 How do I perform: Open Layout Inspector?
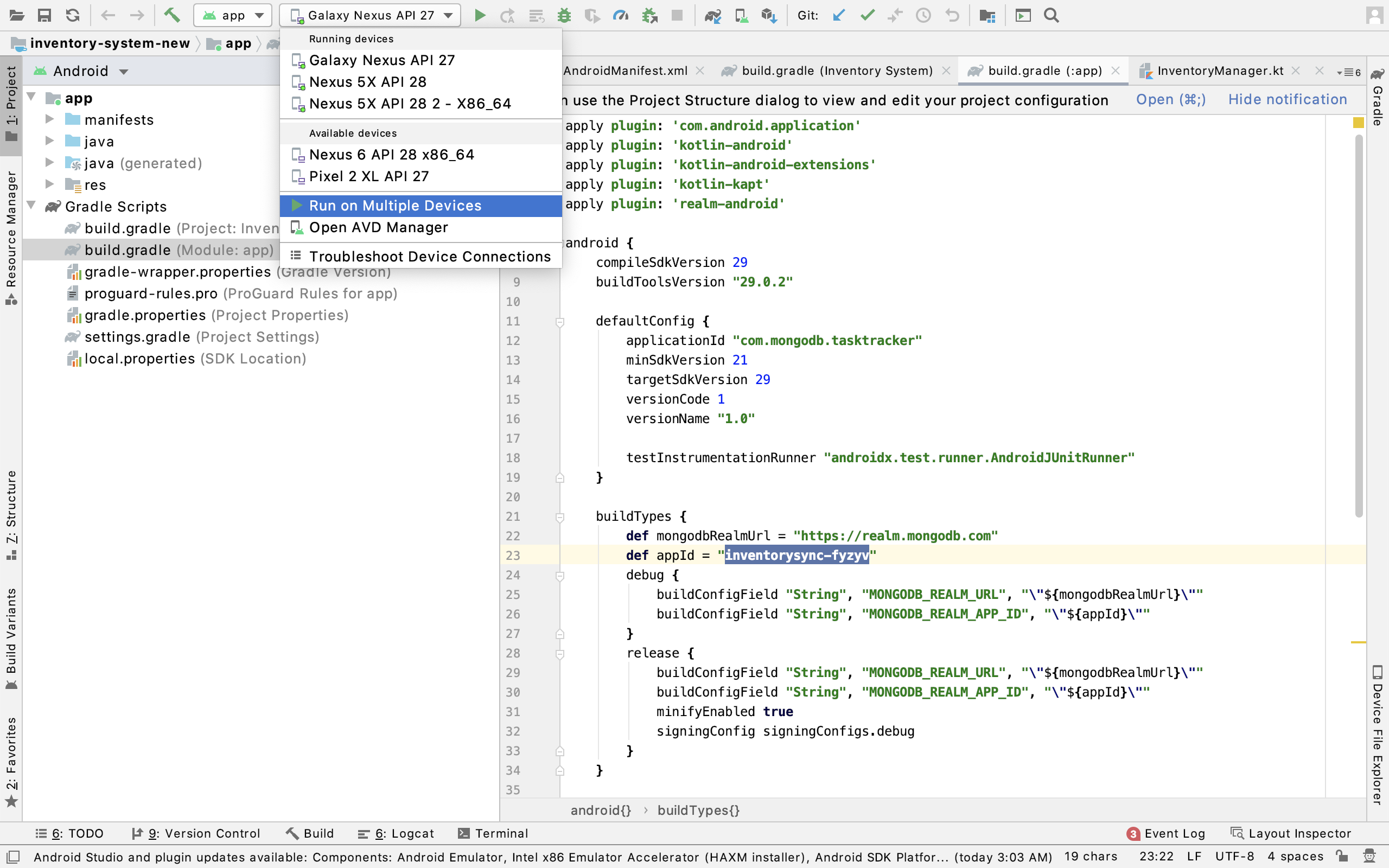click(x=1291, y=834)
